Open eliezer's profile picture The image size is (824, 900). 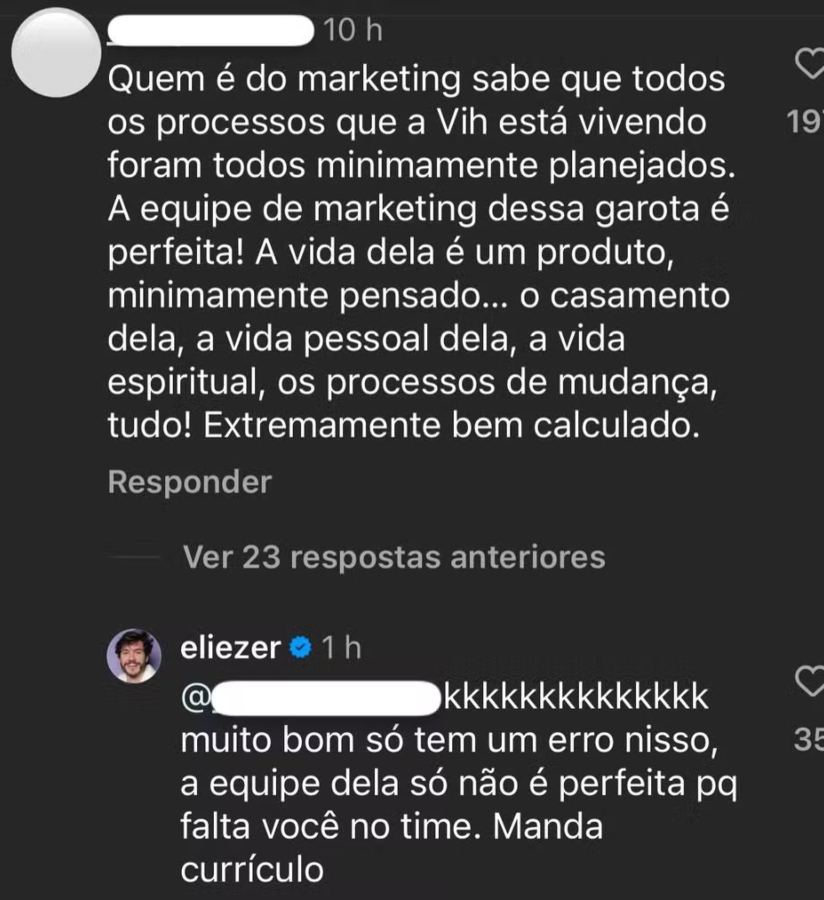[134, 655]
